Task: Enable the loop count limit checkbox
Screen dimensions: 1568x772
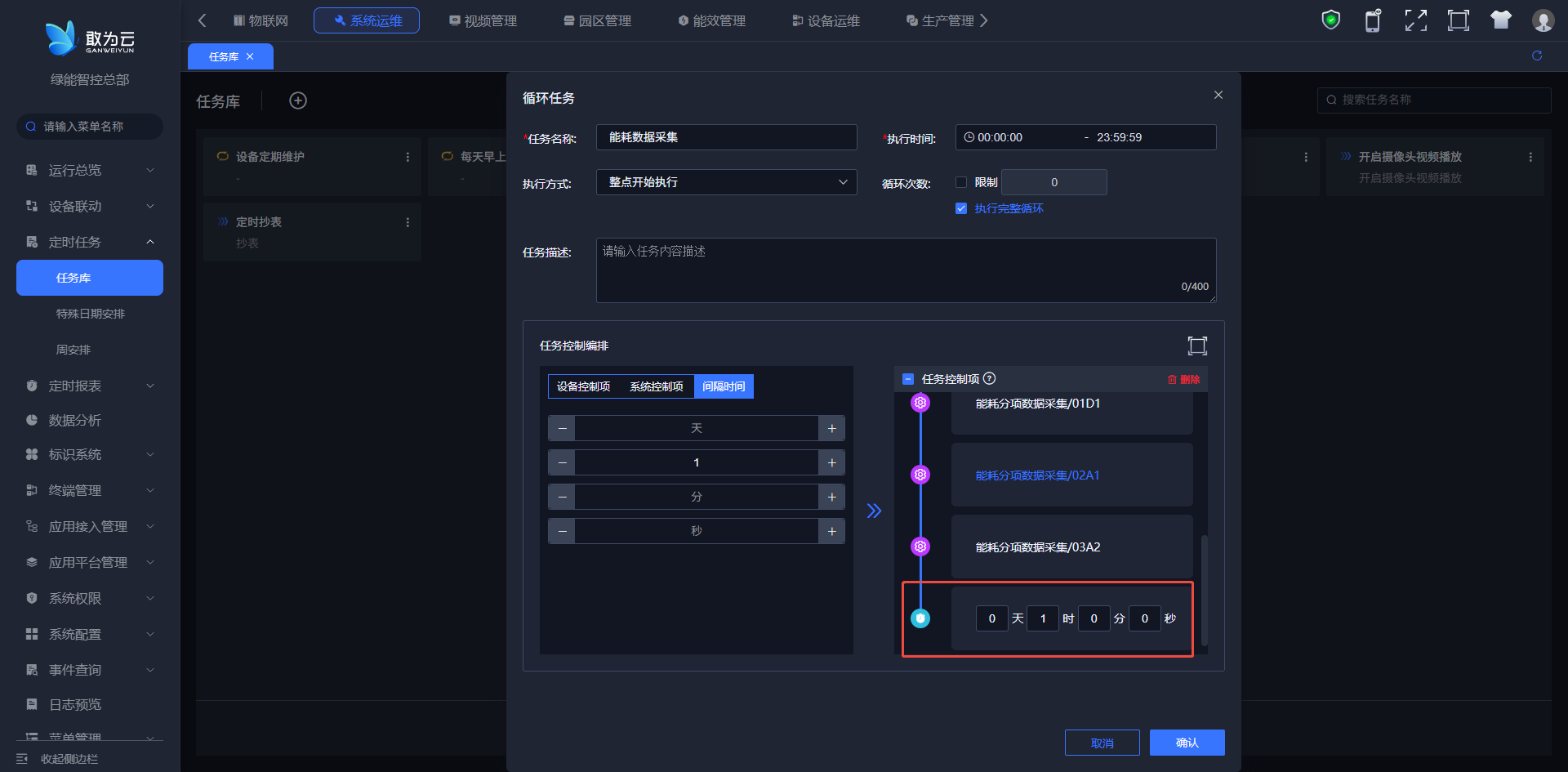Action: coord(961,182)
